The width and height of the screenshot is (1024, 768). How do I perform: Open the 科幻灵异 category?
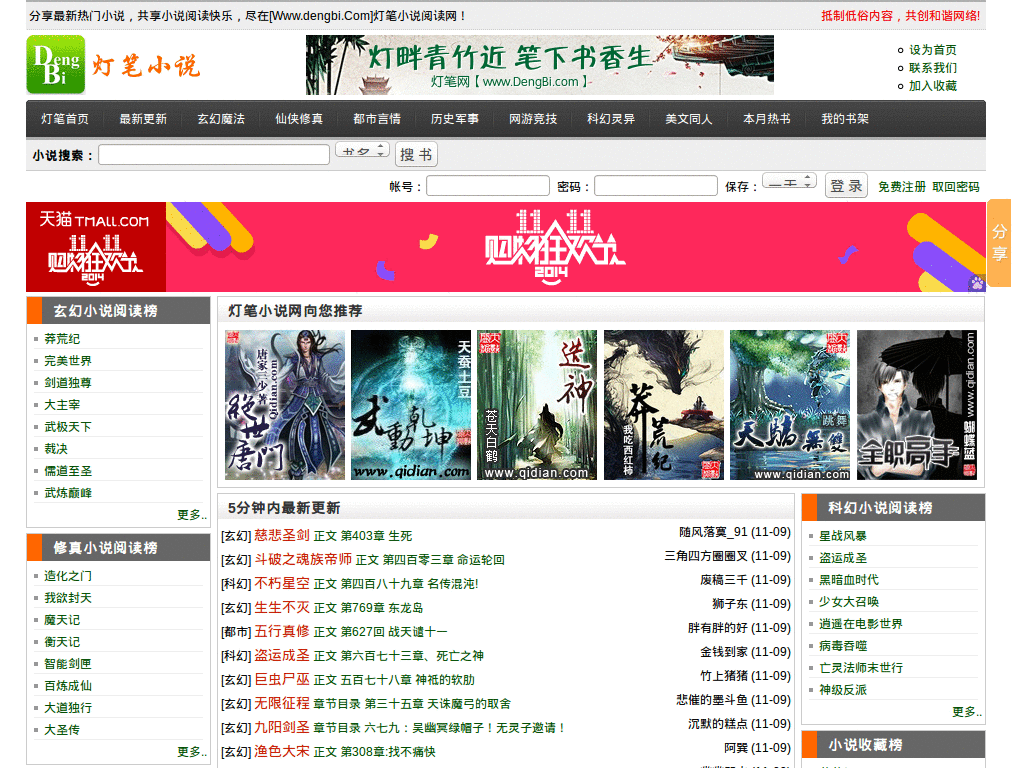tap(611, 119)
